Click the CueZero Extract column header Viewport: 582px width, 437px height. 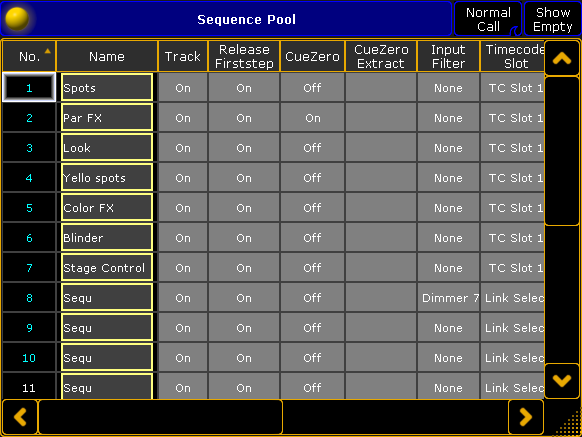381,56
